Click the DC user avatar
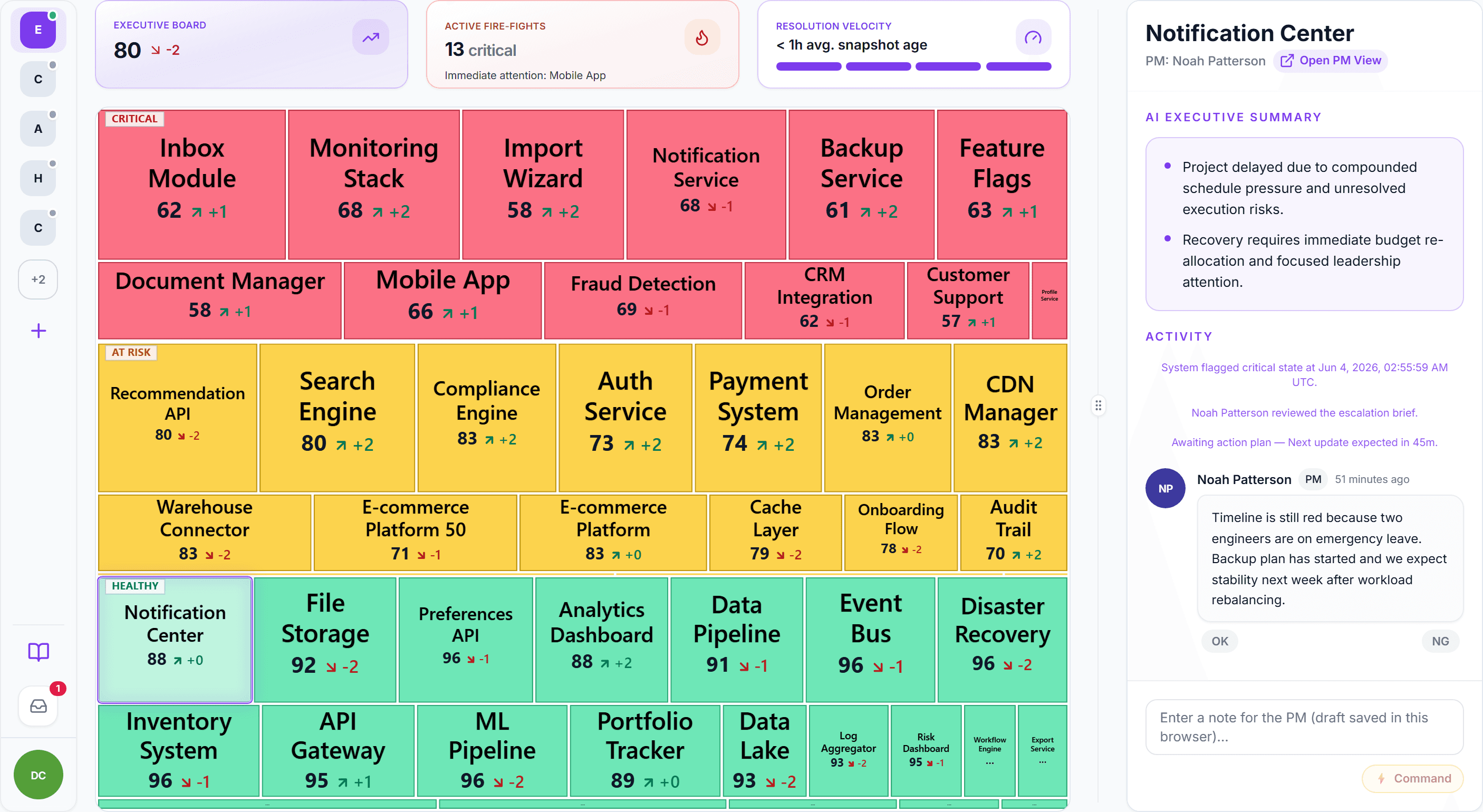Viewport: 1483px width, 812px height. pos(38,775)
